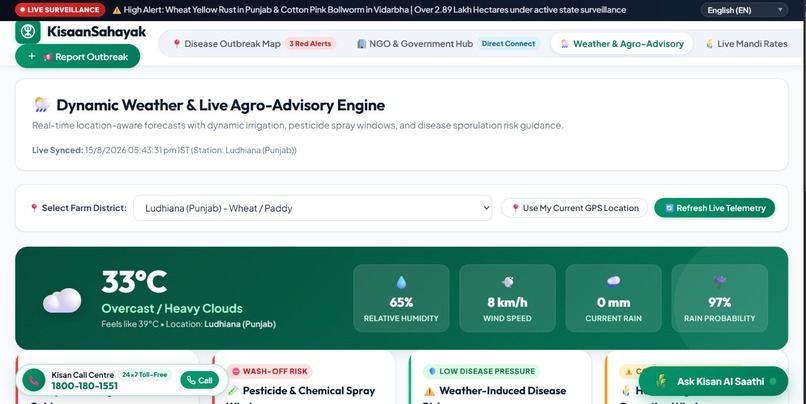The height and width of the screenshot is (404, 806).
Task: Click the Report Outbreak button
Action: (x=78, y=57)
